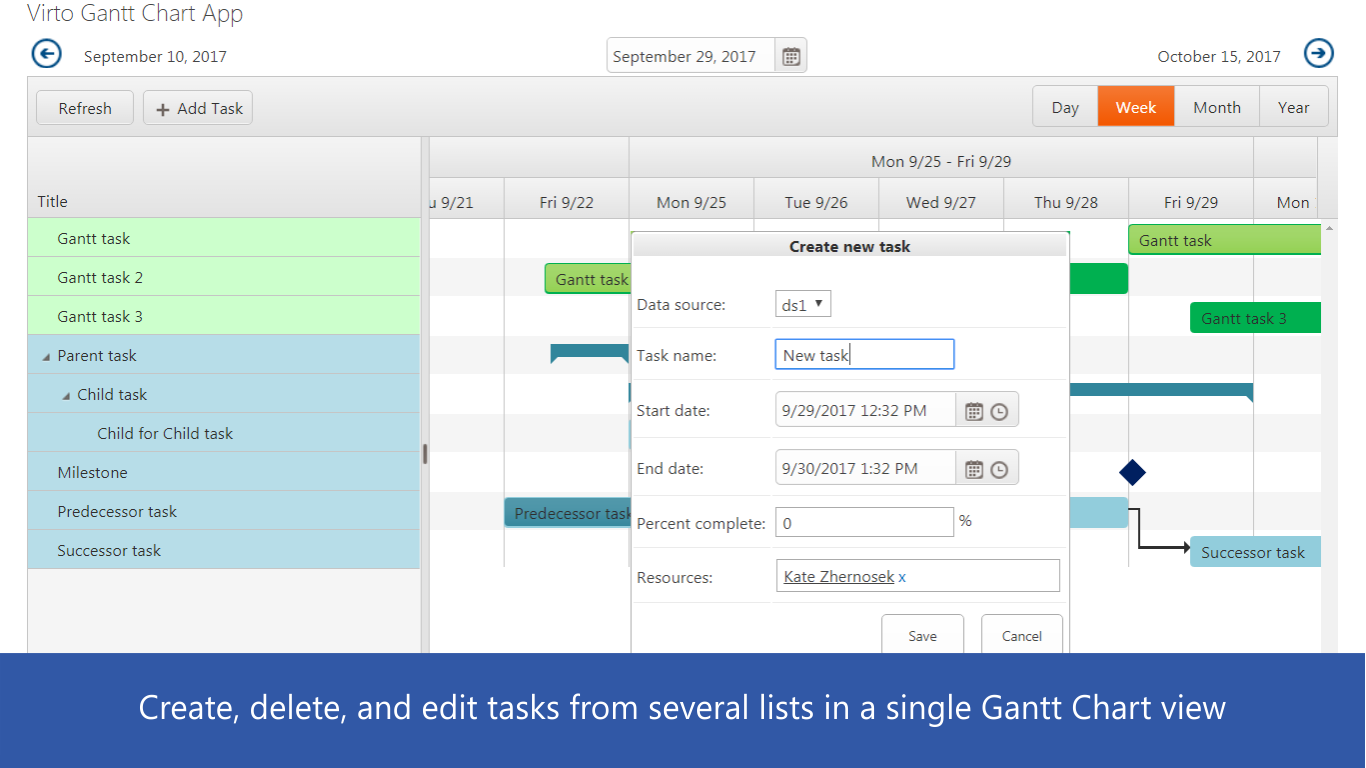Collapse the Child task row

coord(66,396)
